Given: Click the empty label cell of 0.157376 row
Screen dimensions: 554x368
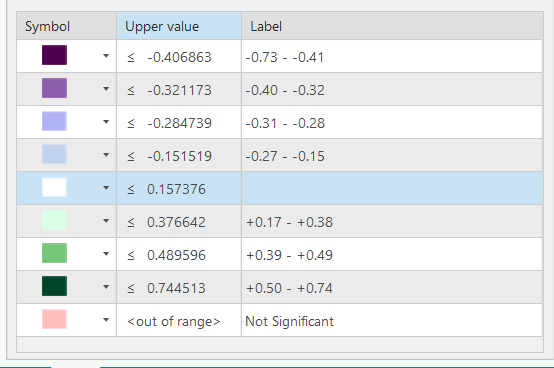Looking at the screenshot, I should pyautogui.click(x=392, y=188).
